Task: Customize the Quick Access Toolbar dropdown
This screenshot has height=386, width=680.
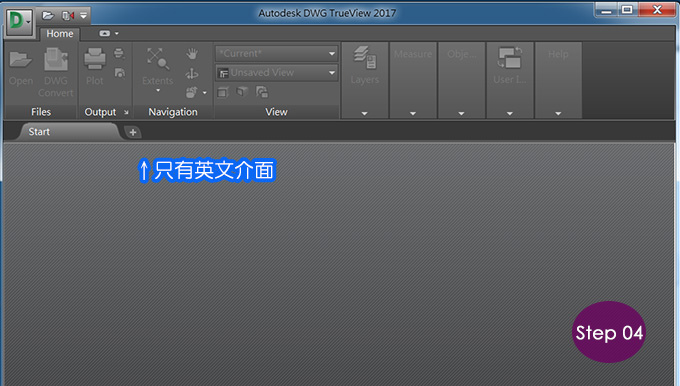Action: point(84,16)
